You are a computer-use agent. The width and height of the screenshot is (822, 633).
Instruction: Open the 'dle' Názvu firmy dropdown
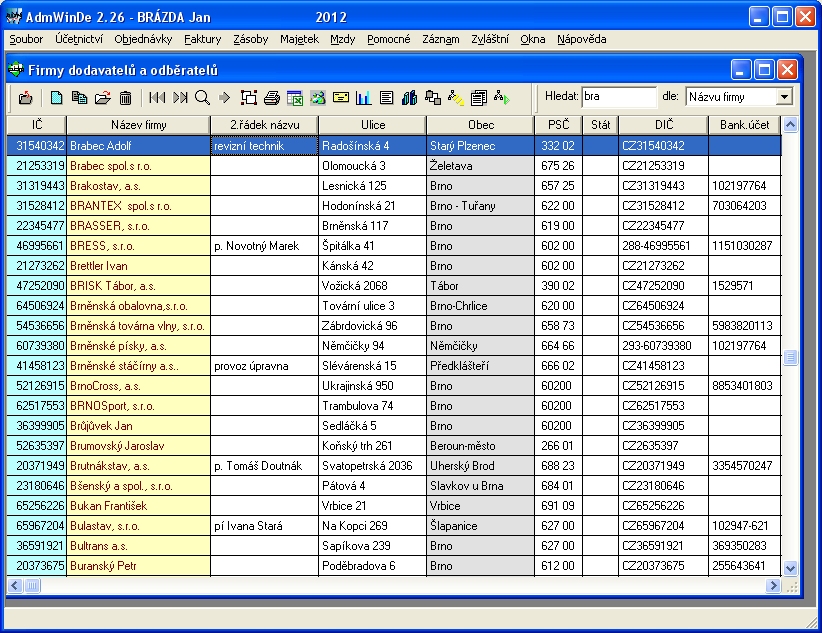click(784, 96)
